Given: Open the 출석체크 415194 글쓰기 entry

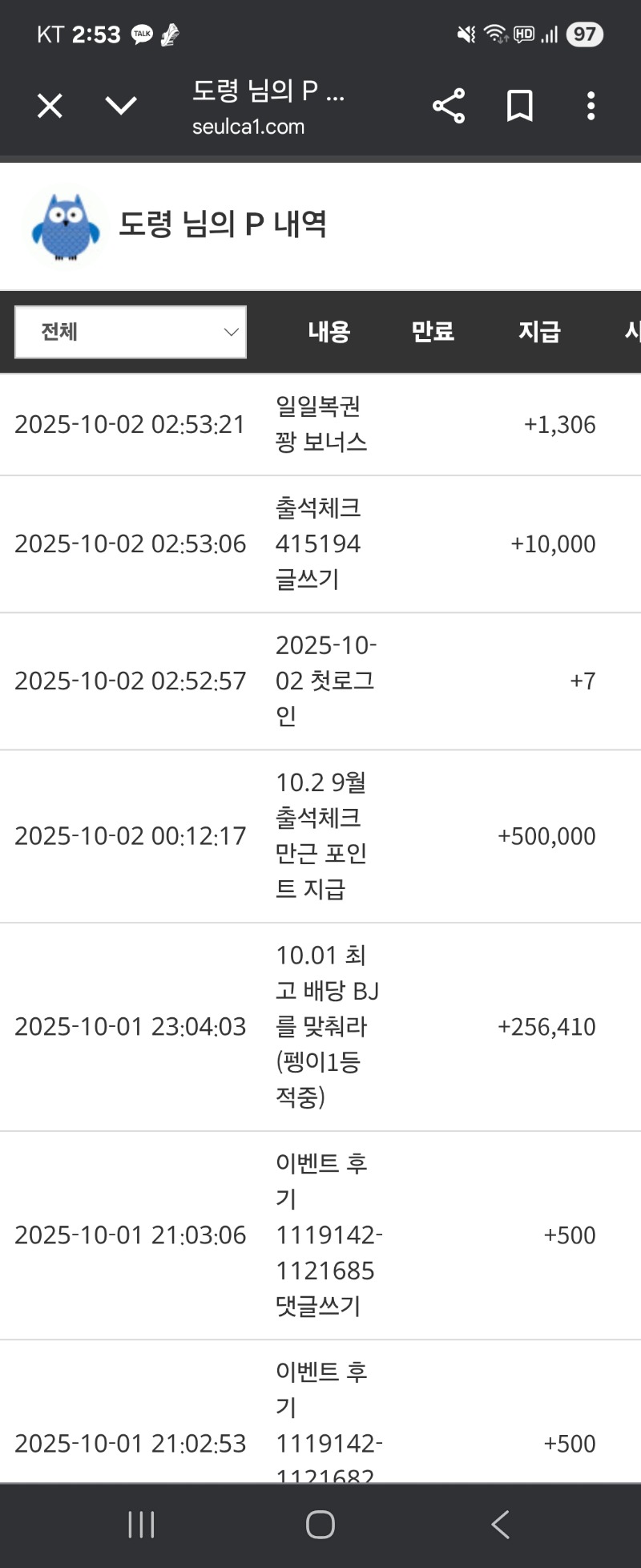Looking at the screenshot, I should (x=318, y=544).
